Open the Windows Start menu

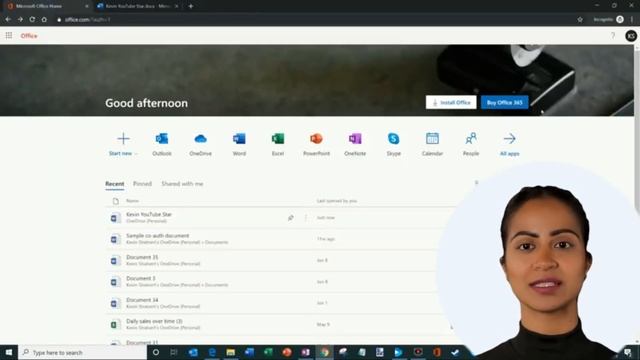click(9, 352)
